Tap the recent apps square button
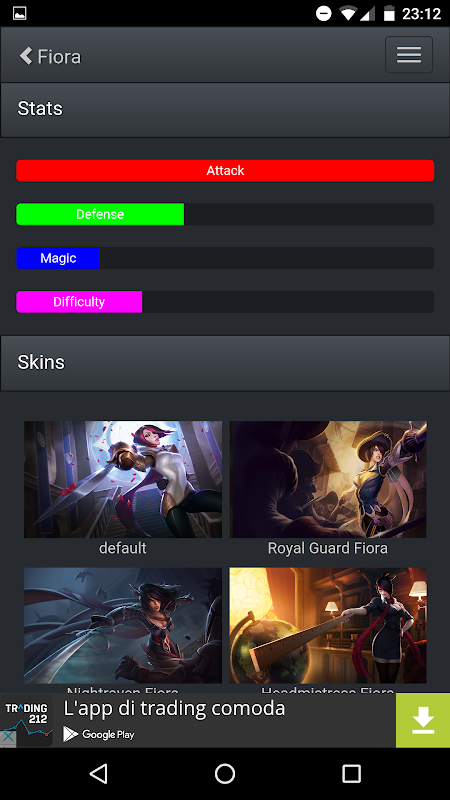 tap(351, 773)
